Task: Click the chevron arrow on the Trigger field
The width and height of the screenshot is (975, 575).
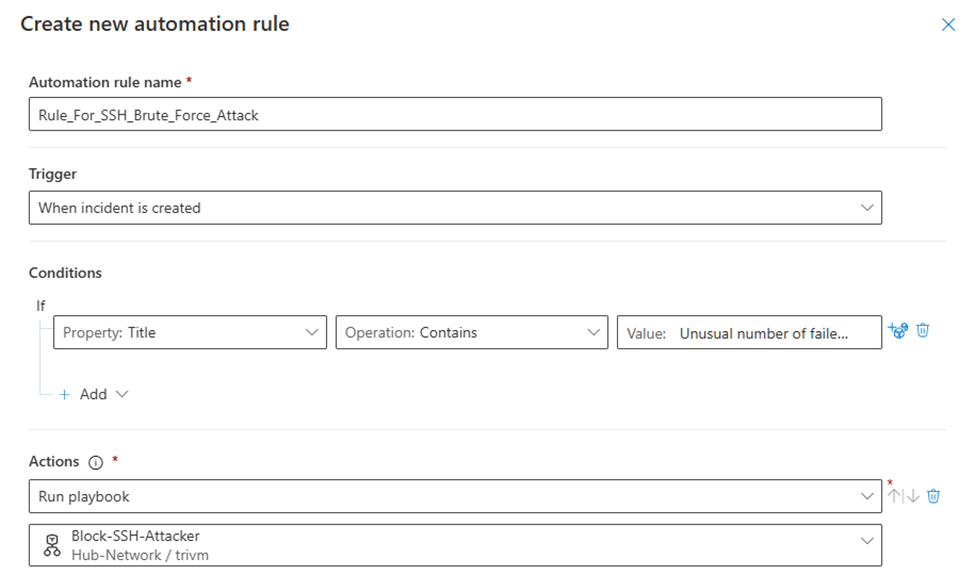Action: tap(867, 208)
